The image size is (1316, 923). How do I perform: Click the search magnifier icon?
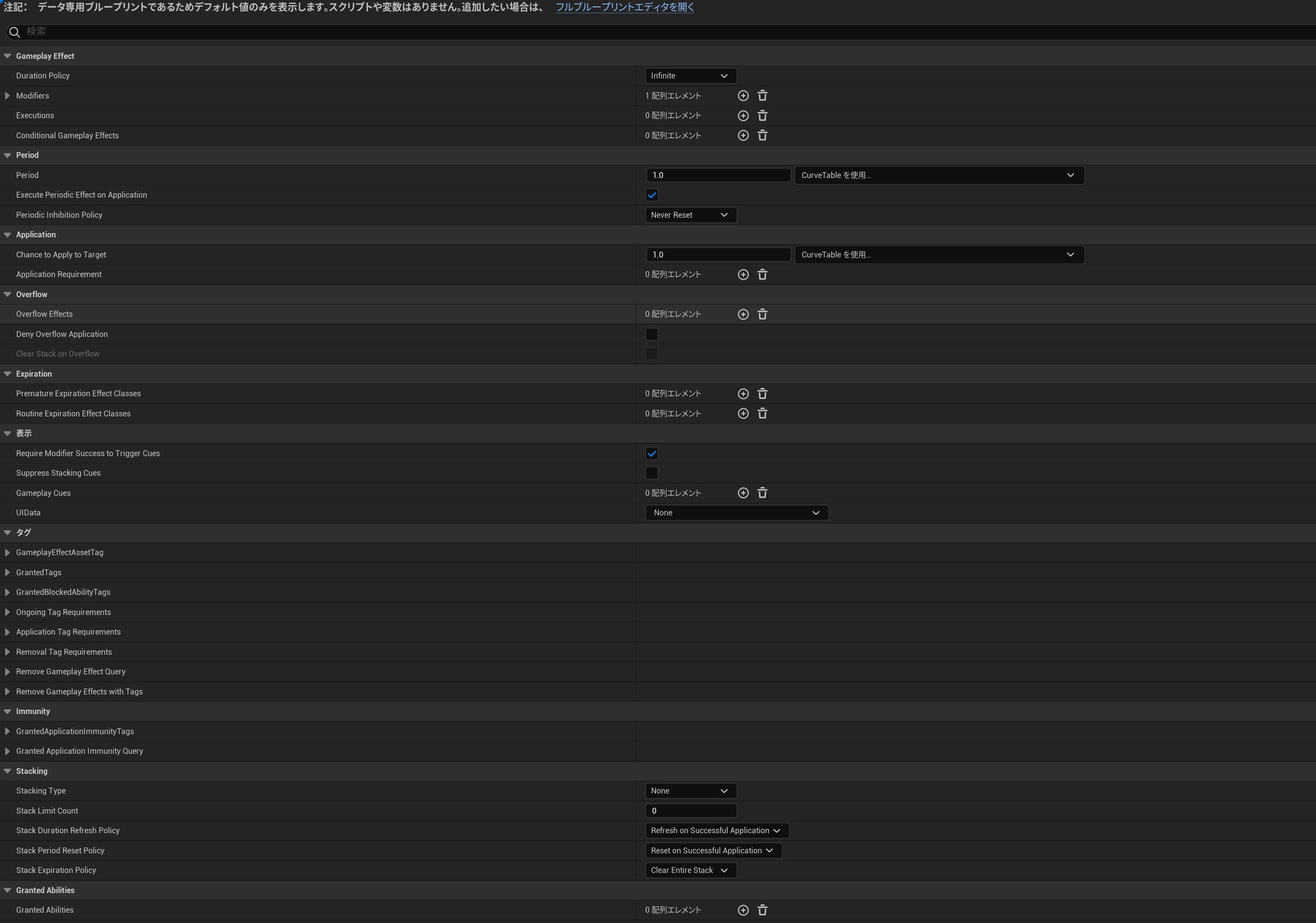pyautogui.click(x=14, y=31)
